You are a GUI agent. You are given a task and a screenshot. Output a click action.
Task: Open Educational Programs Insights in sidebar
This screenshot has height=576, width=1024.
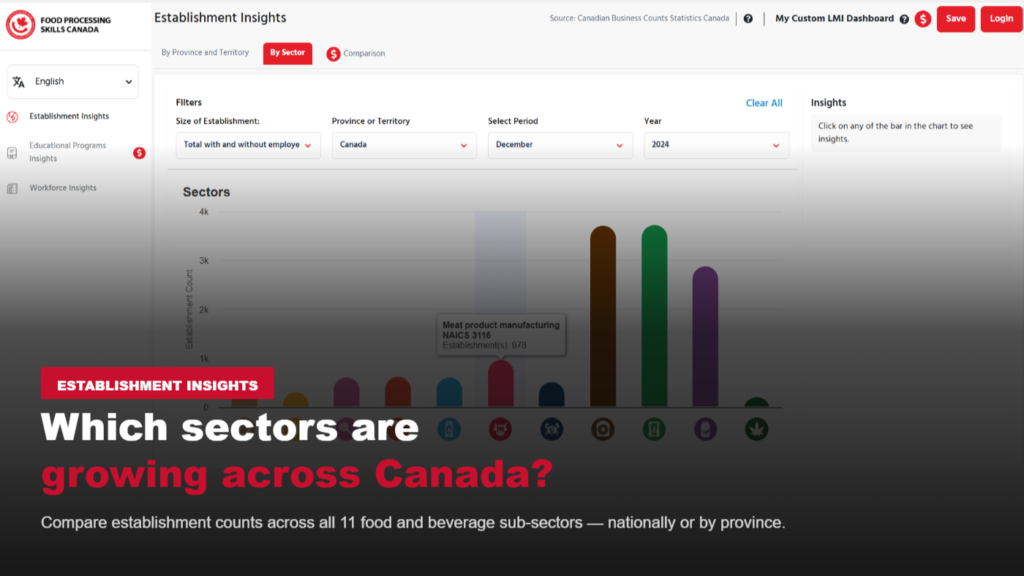(x=67, y=152)
